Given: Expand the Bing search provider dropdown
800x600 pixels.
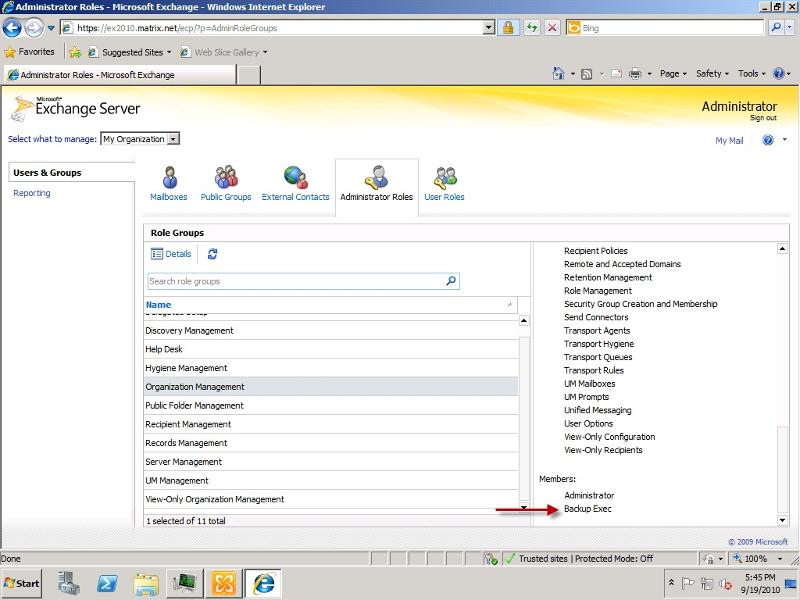Looking at the screenshot, I should [790, 28].
